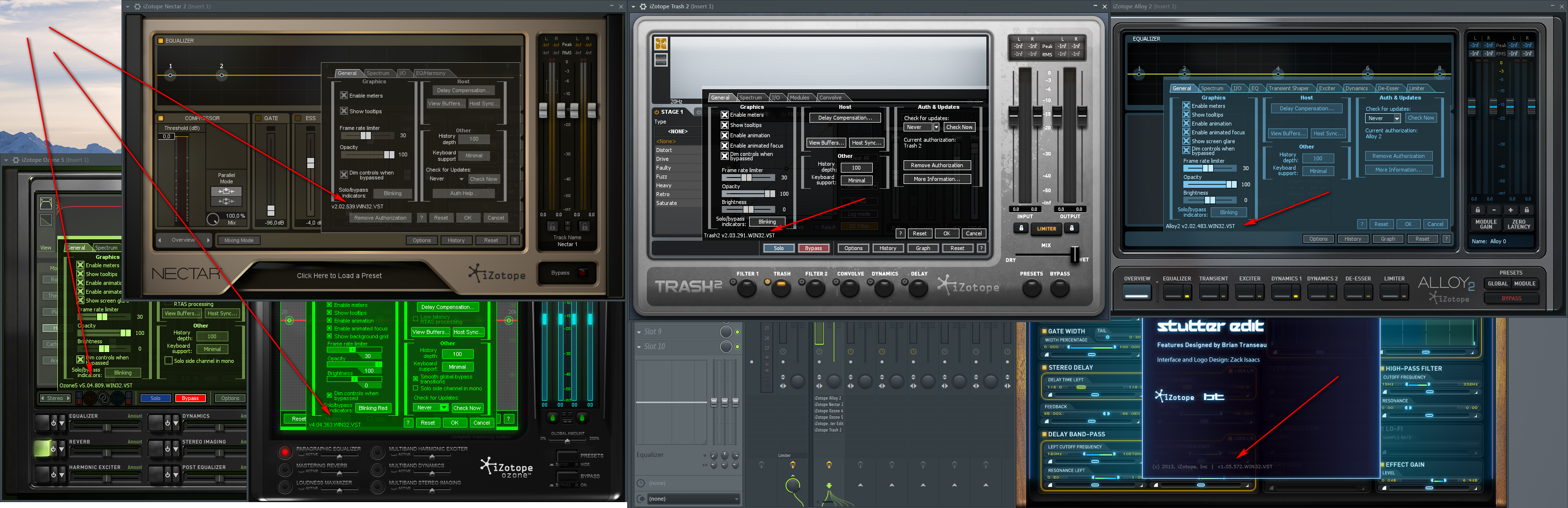Click the help question mark in Alloy options dialog
This screenshot has height=508, width=1568.
click(1362, 224)
